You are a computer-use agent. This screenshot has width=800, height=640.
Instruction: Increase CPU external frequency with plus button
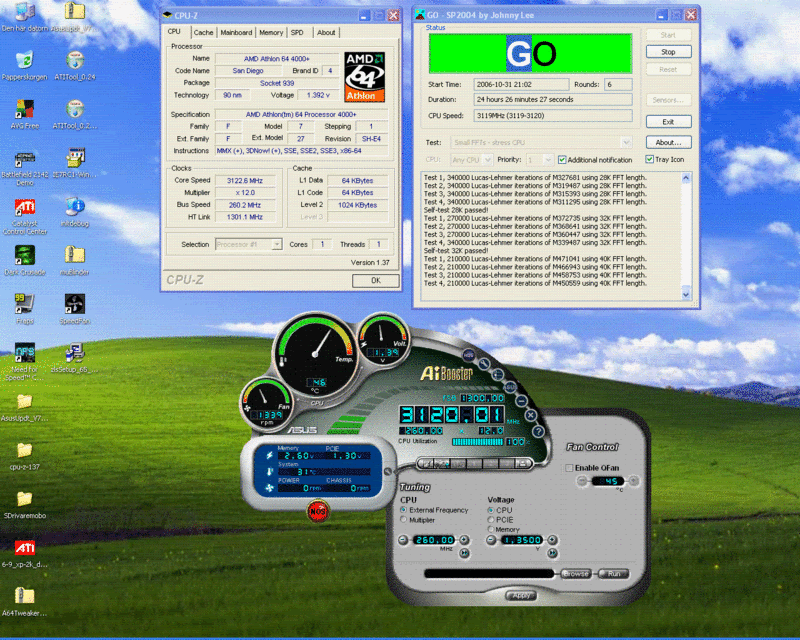click(x=464, y=540)
